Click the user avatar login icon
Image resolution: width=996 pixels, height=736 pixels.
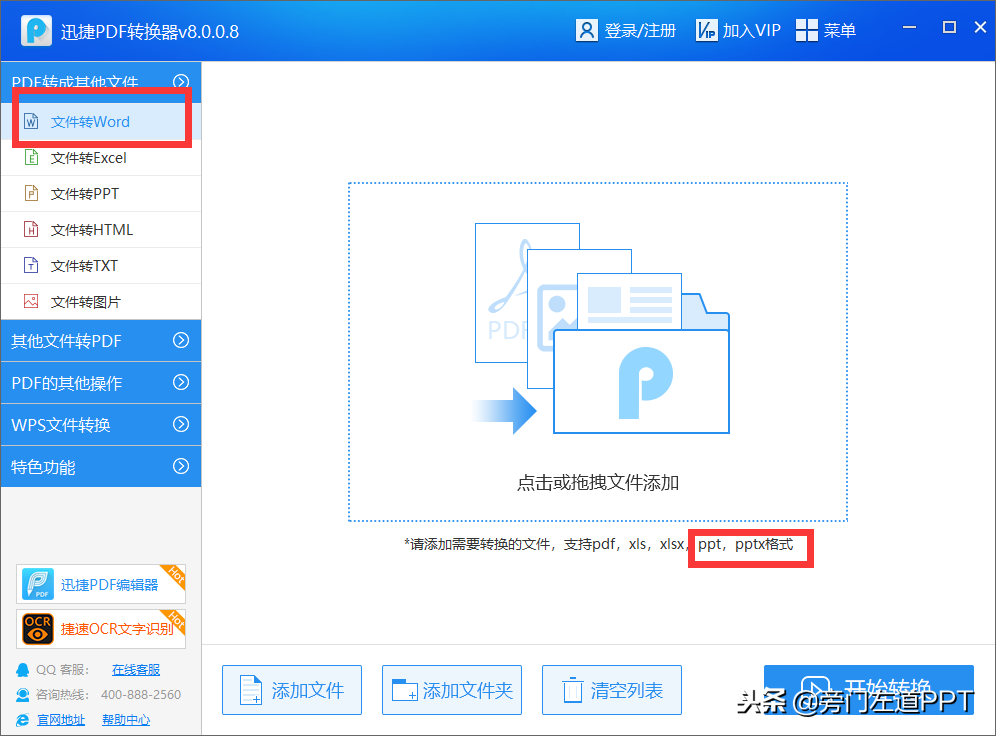586,30
